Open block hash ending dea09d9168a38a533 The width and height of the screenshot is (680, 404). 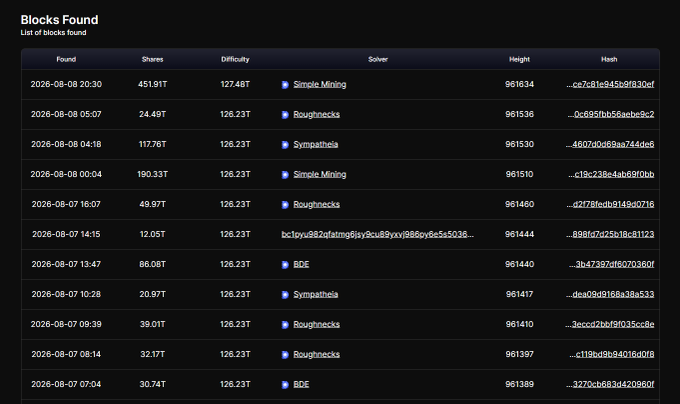pyautogui.click(x=610, y=294)
